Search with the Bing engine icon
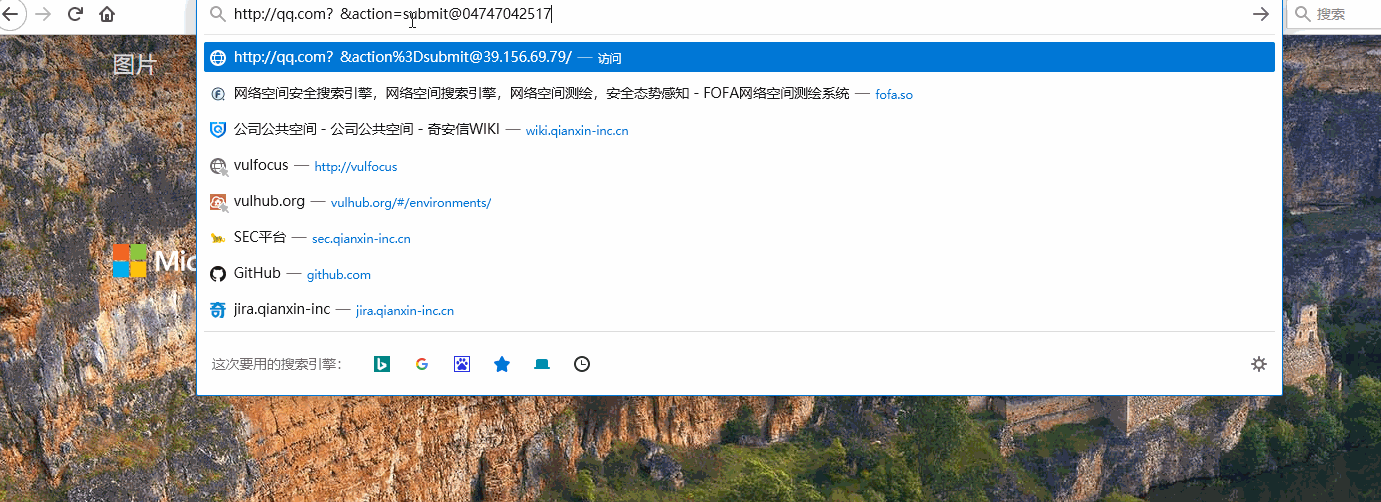The width and height of the screenshot is (1381, 502). tap(382, 364)
